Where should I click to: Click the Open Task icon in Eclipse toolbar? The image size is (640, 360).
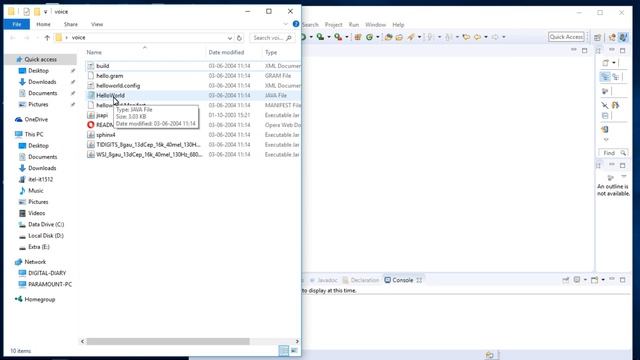(399, 37)
